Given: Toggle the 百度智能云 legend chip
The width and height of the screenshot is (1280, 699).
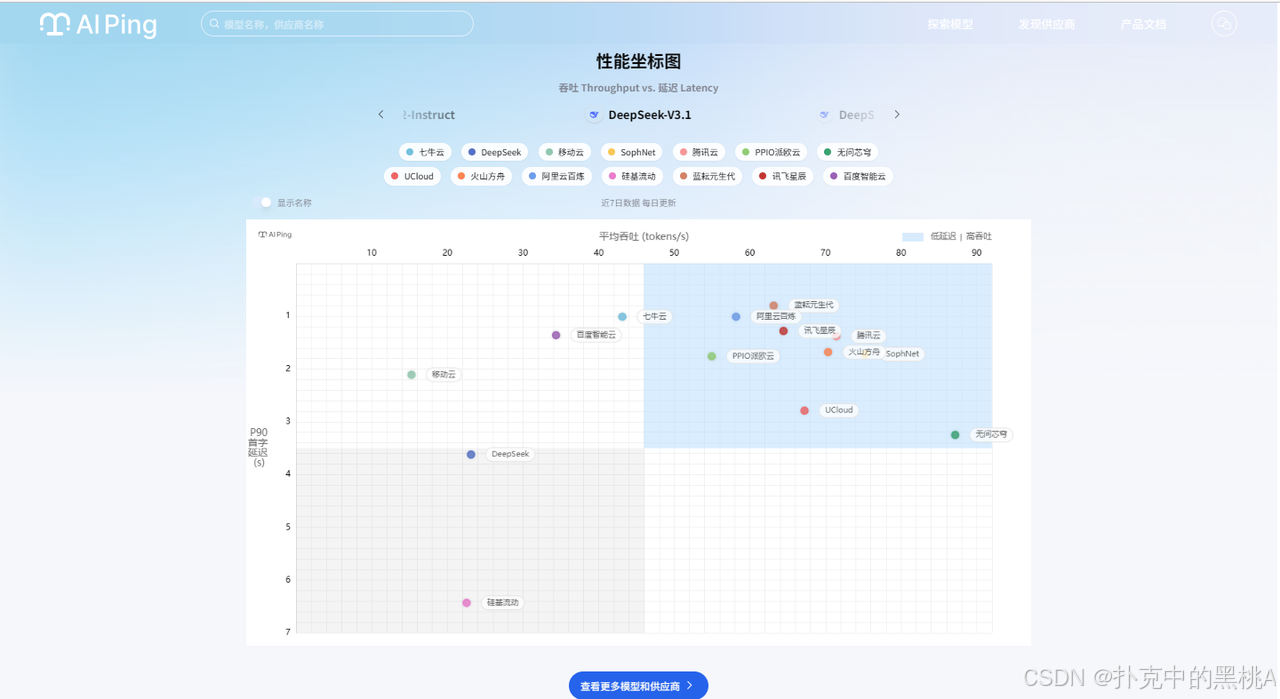Looking at the screenshot, I should pos(858,176).
